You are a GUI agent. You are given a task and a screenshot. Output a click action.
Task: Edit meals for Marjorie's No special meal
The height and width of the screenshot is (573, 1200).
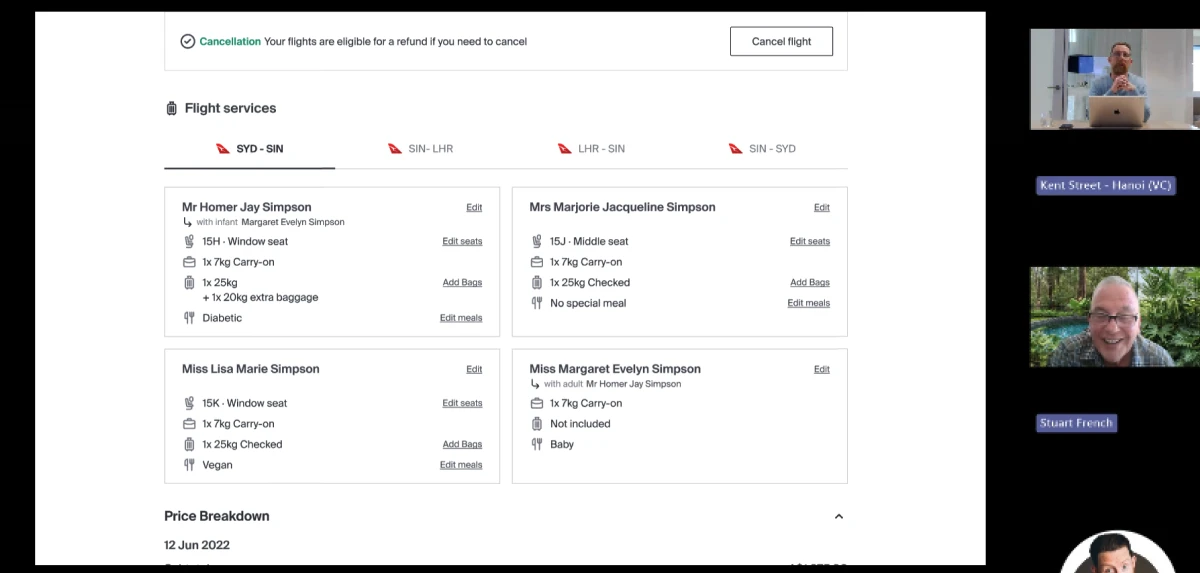click(x=809, y=303)
